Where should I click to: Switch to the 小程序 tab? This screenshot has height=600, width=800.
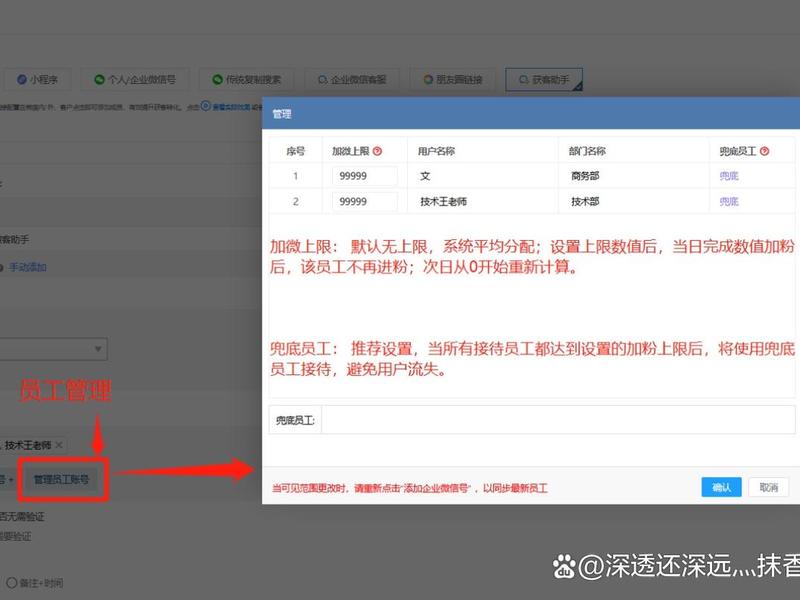coord(37,80)
